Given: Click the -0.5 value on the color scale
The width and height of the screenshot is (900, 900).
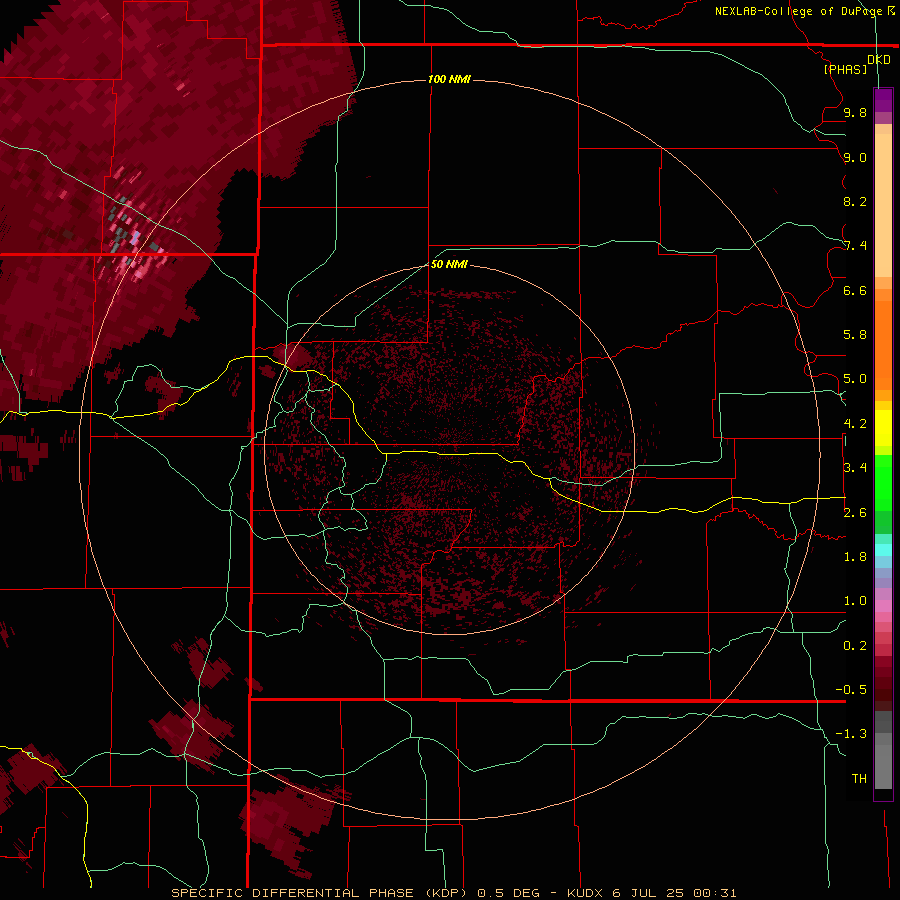Looking at the screenshot, I should click(x=851, y=690).
